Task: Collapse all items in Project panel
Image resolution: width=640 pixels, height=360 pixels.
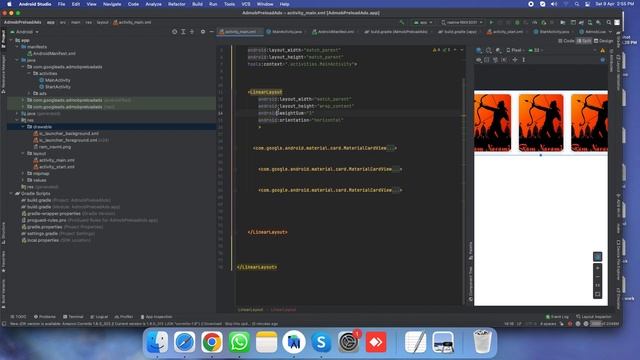Action: click(x=192, y=31)
